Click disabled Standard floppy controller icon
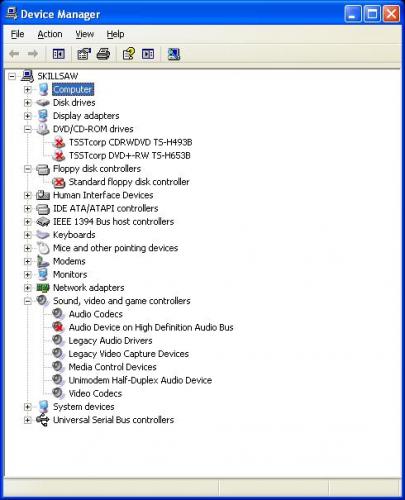 pos(59,182)
